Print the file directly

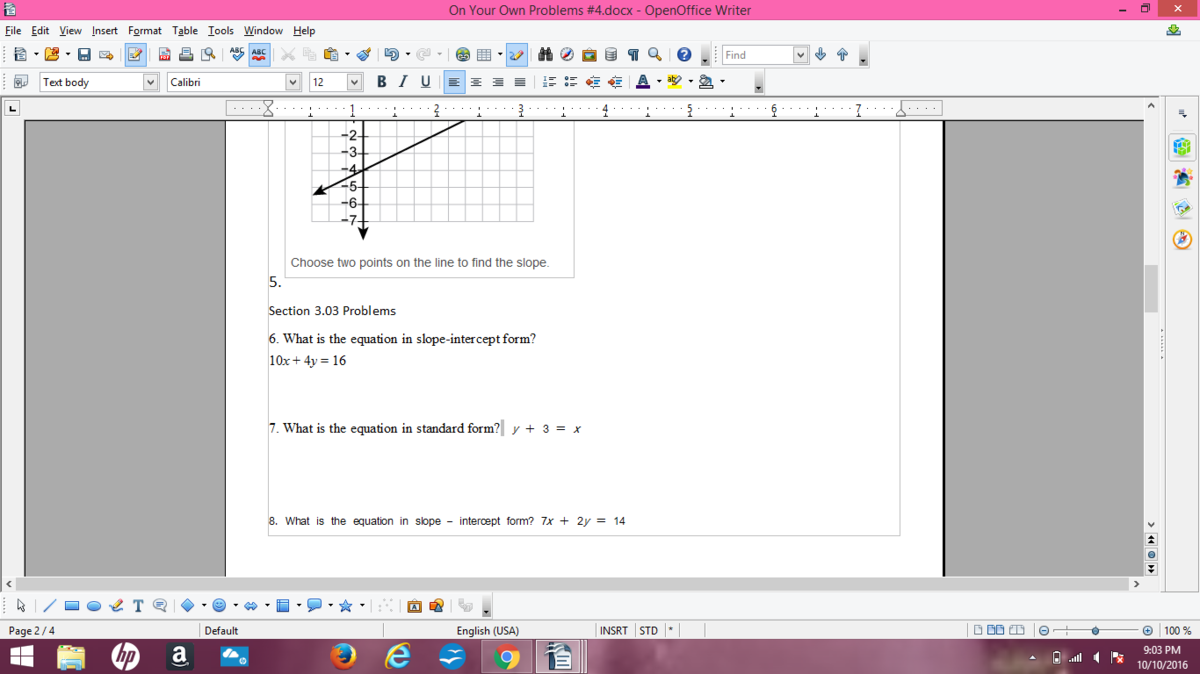coord(186,55)
